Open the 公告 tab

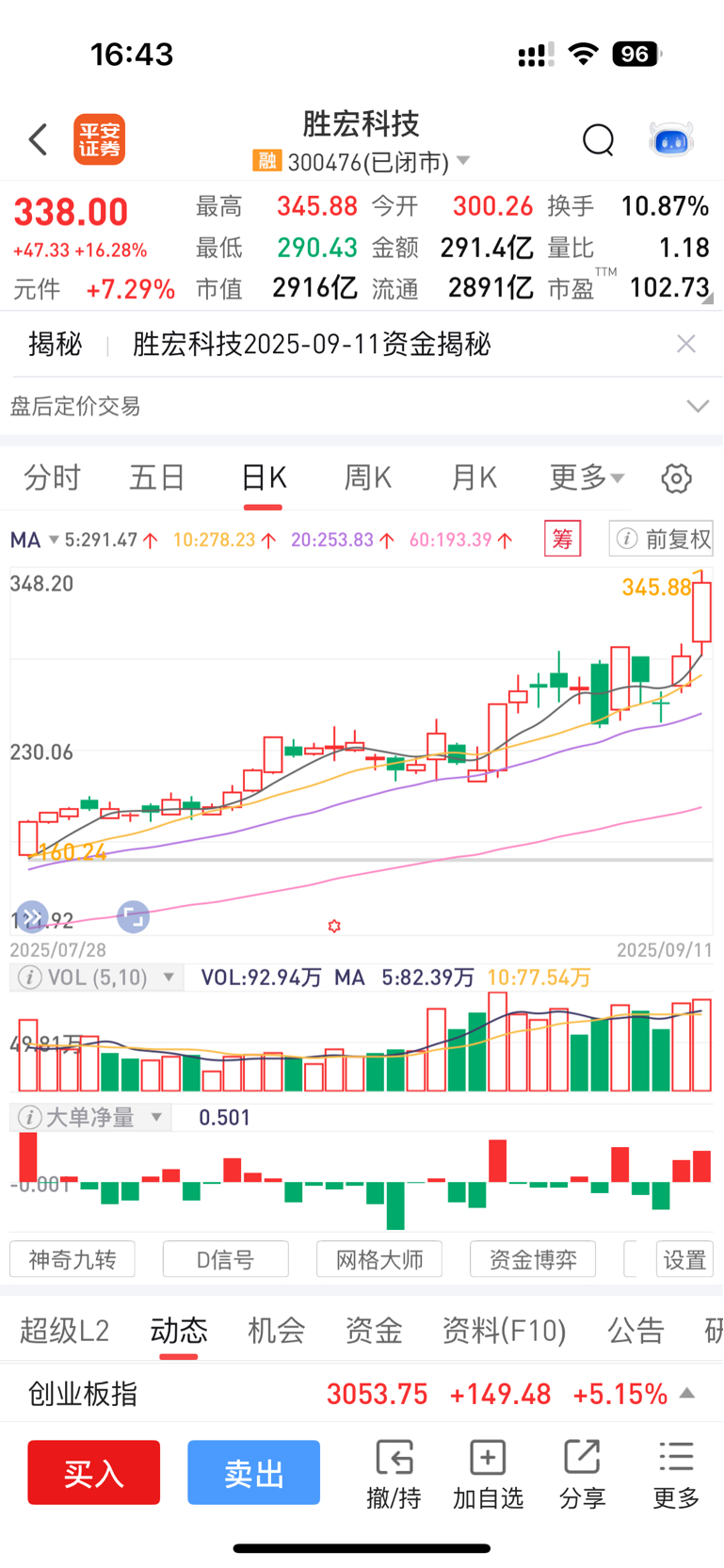pyautogui.click(x=636, y=1331)
